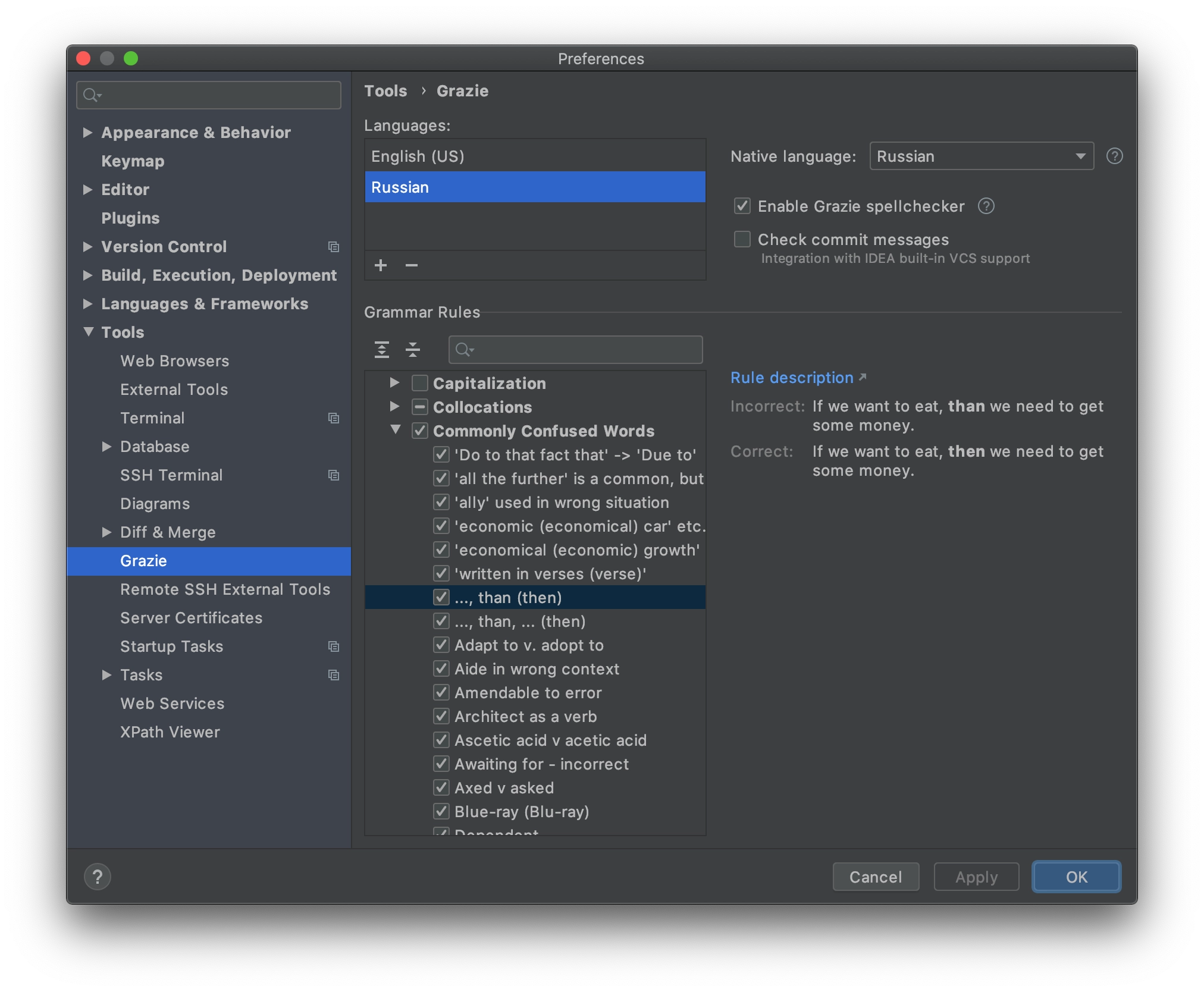Select External Tools settings
The height and width of the screenshot is (992, 1204).
point(174,390)
